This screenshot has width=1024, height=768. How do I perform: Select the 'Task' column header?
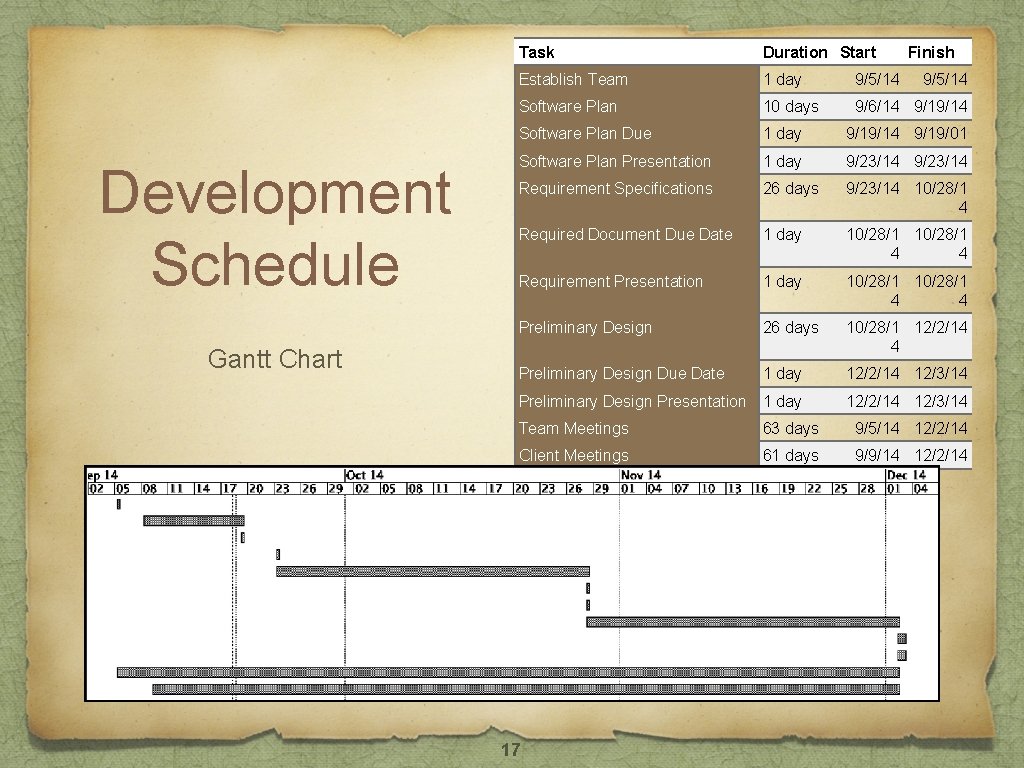pos(535,51)
